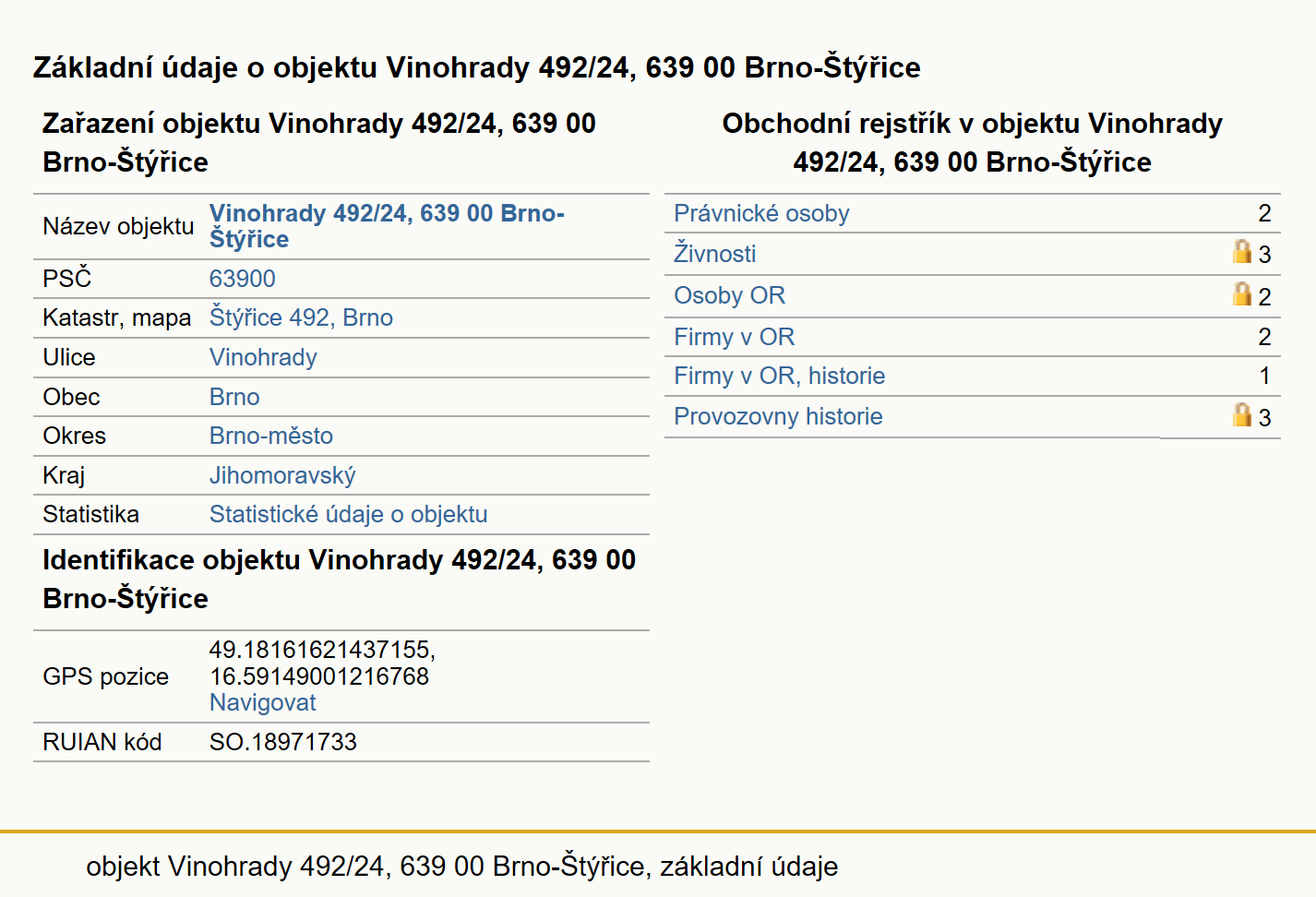The width and height of the screenshot is (1316, 897).
Task: Click the lock icon next to Živnosti
Action: (x=1242, y=251)
